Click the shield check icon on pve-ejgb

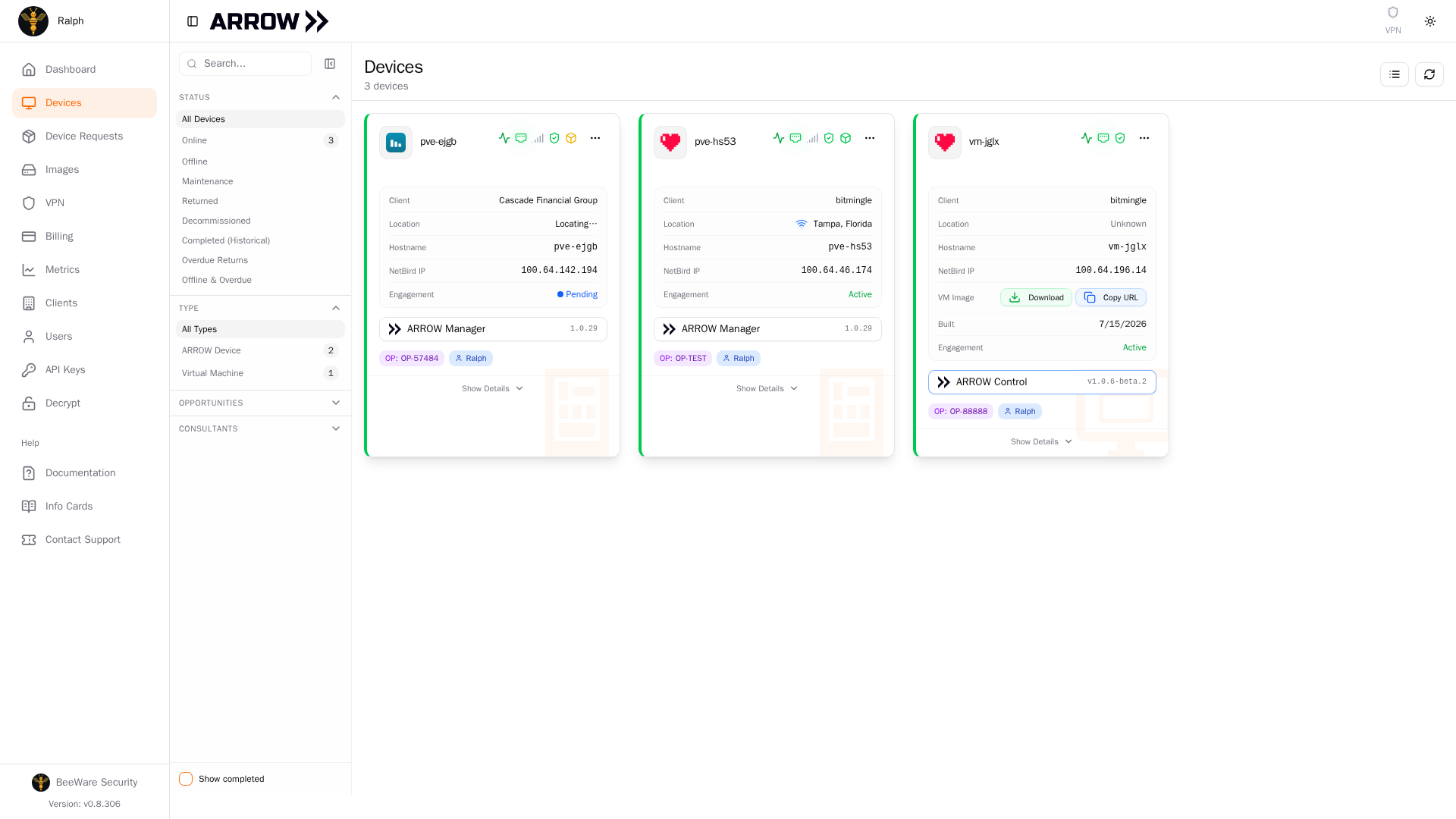coord(554,138)
